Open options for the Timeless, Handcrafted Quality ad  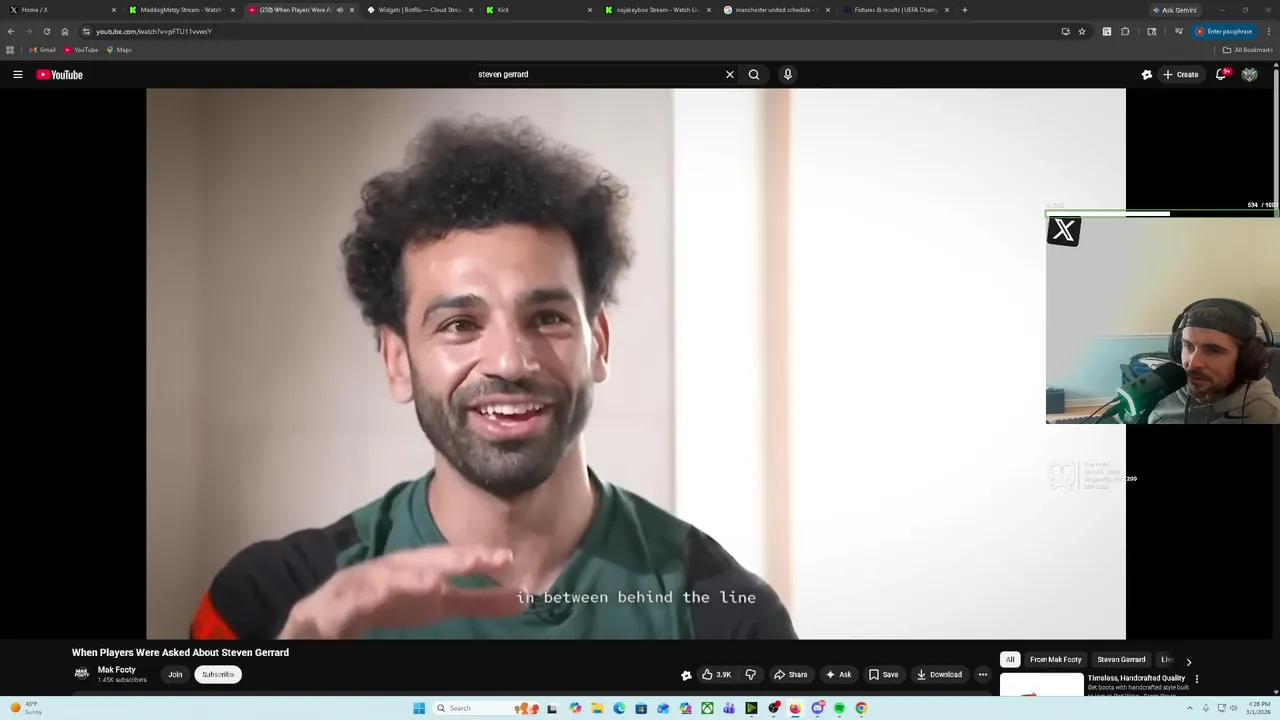click(1197, 679)
